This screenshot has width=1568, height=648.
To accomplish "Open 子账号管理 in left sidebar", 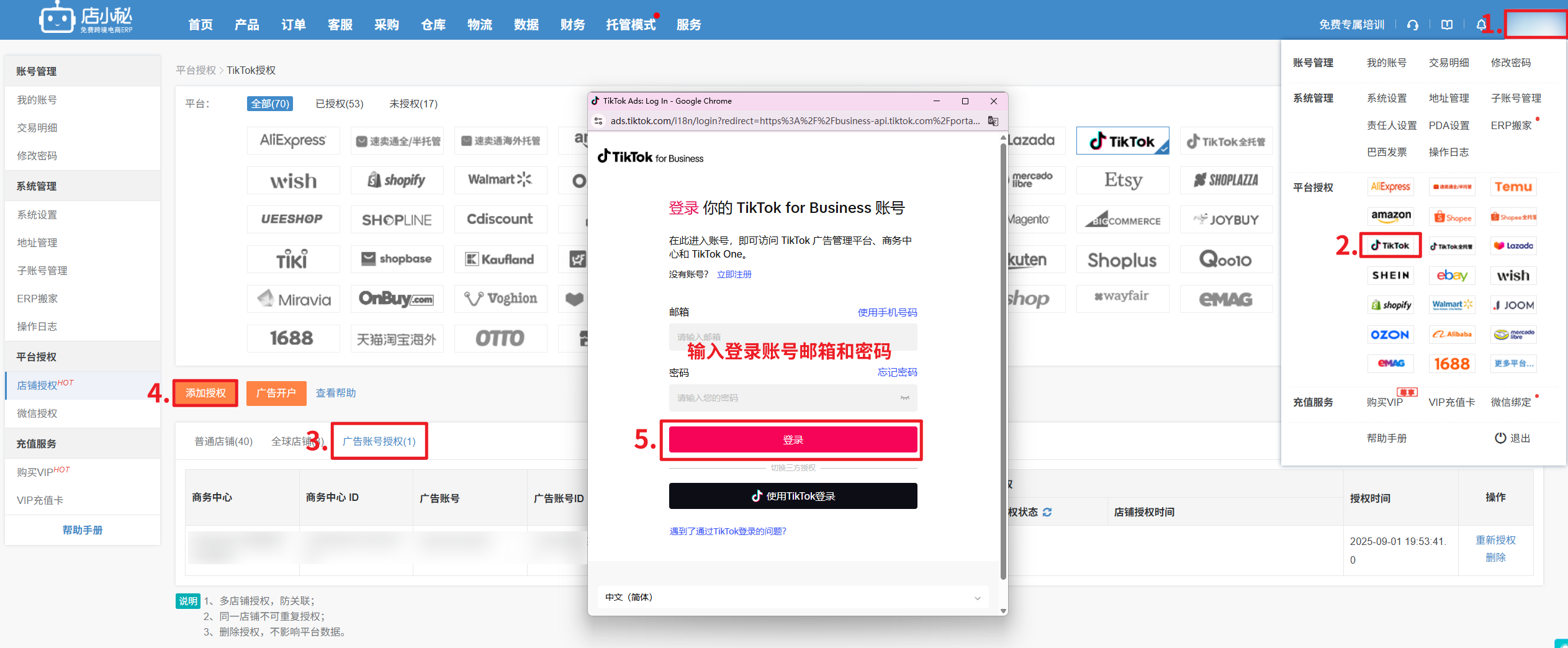I will [42, 271].
